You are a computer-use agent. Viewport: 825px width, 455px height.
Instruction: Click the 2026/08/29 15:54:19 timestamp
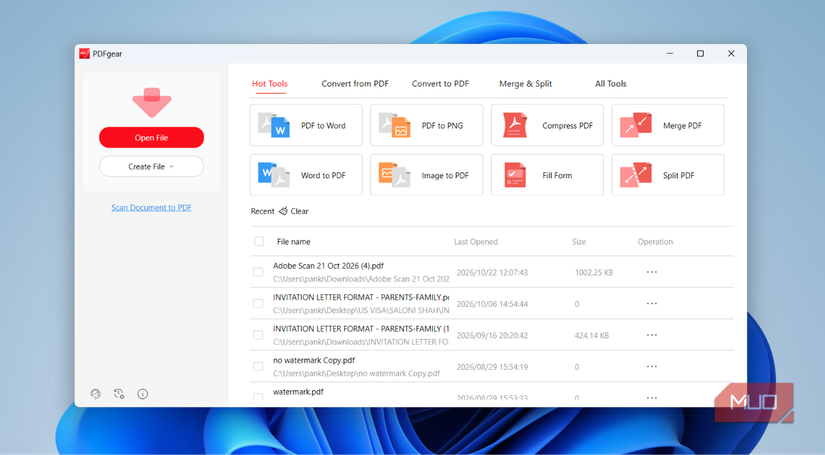492,367
